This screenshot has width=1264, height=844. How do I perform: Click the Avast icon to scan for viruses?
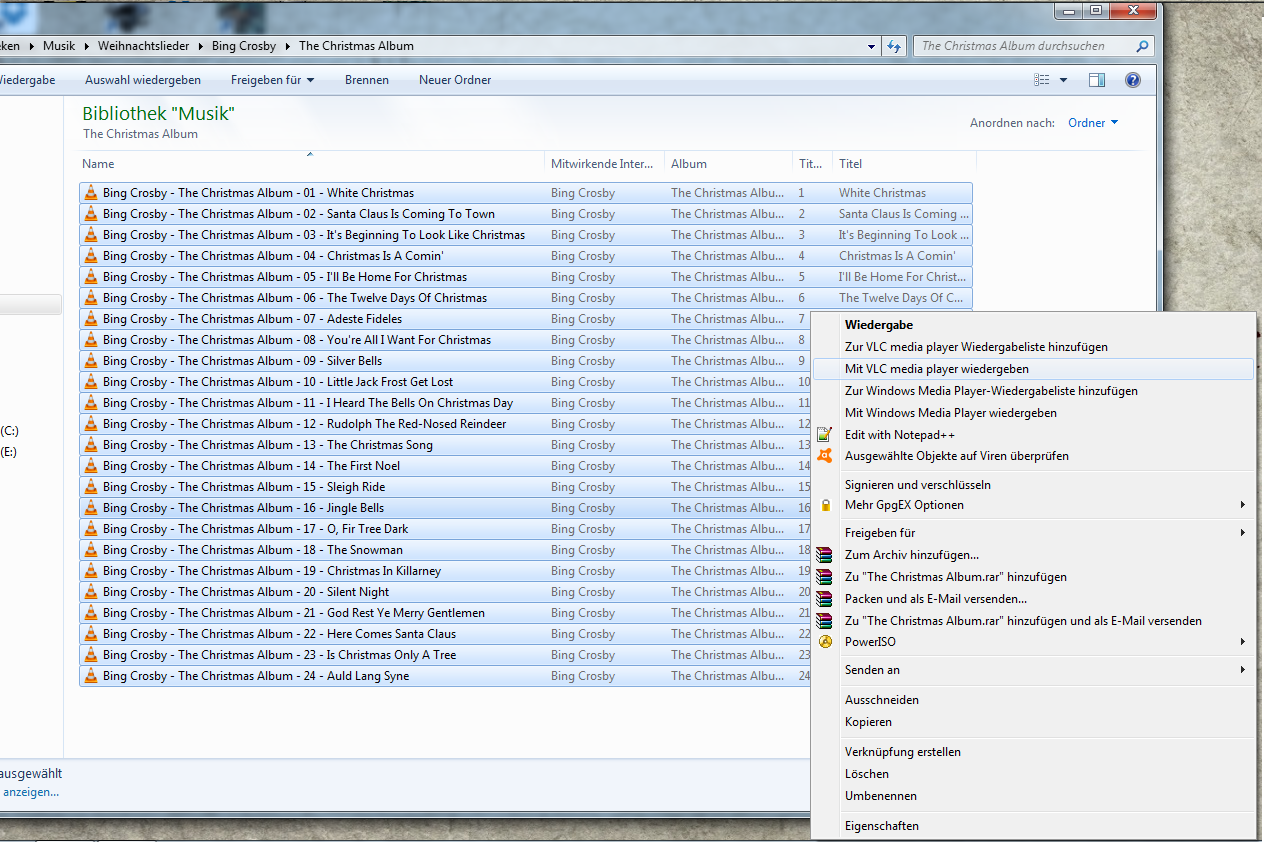point(823,455)
